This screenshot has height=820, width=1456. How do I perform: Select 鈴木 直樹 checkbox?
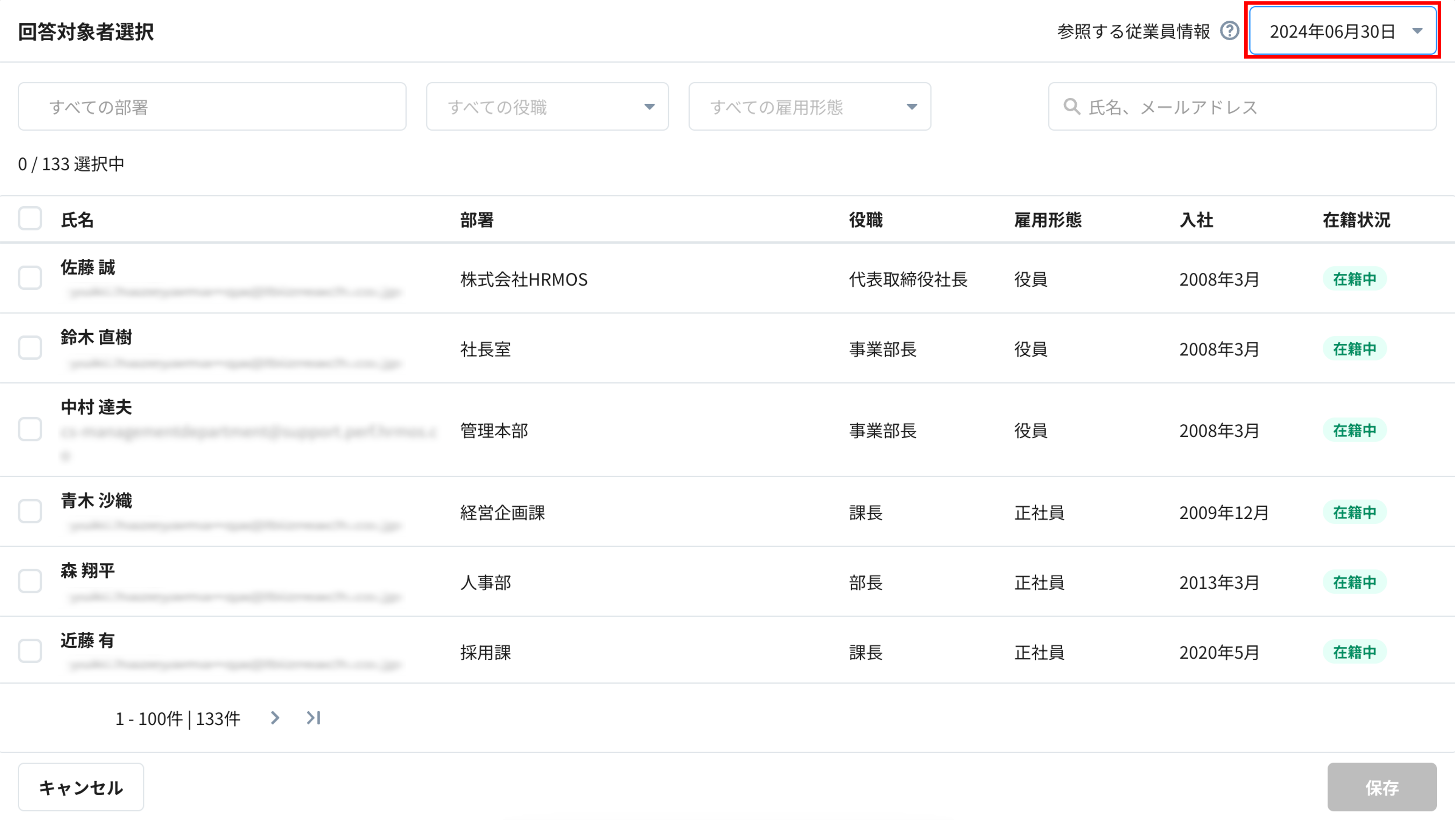30,348
